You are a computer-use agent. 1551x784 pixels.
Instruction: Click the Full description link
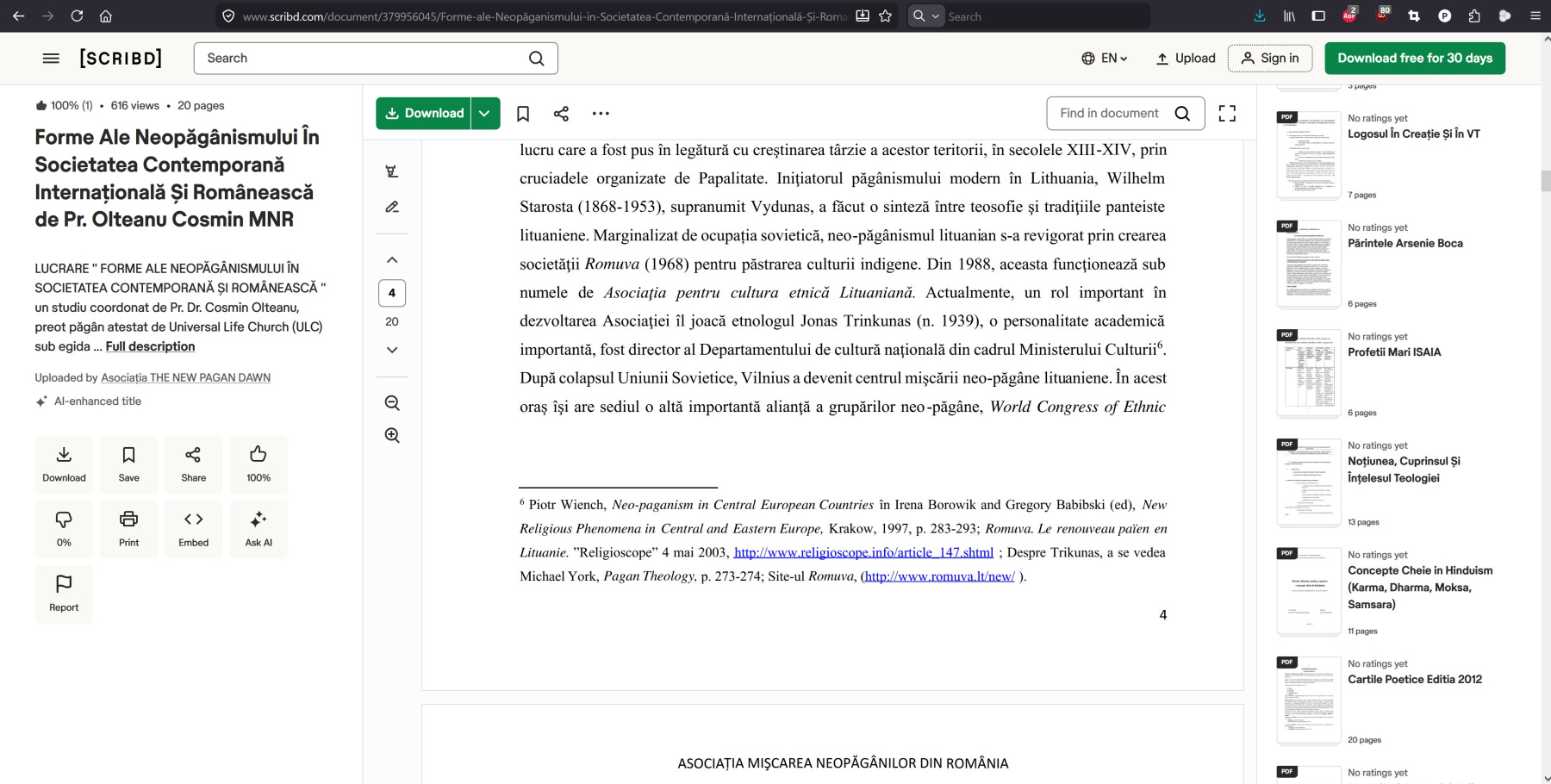coord(150,346)
